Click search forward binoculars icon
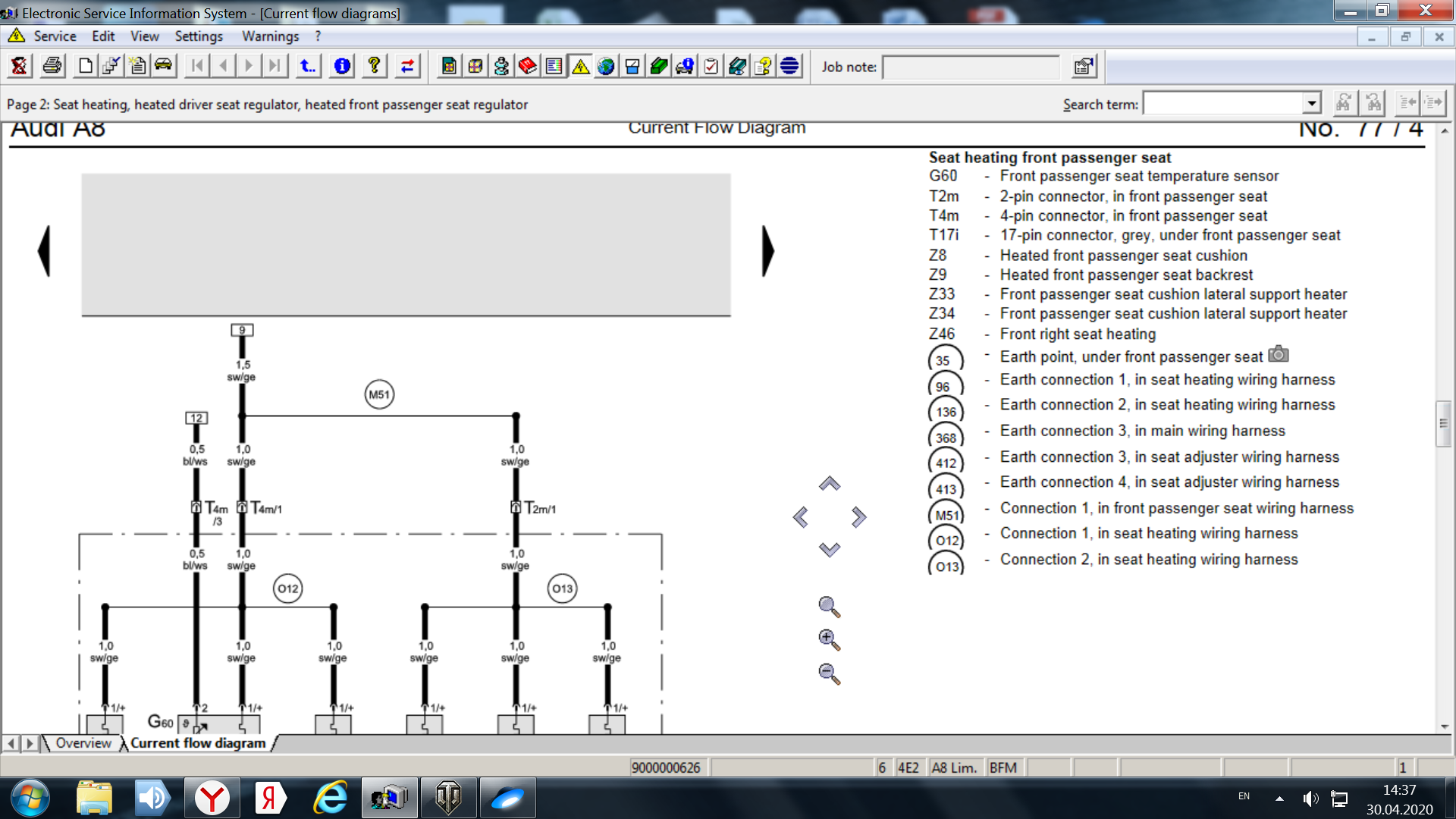Image resolution: width=1456 pixels, height=819 pixels. click(x=1343, y=103)
